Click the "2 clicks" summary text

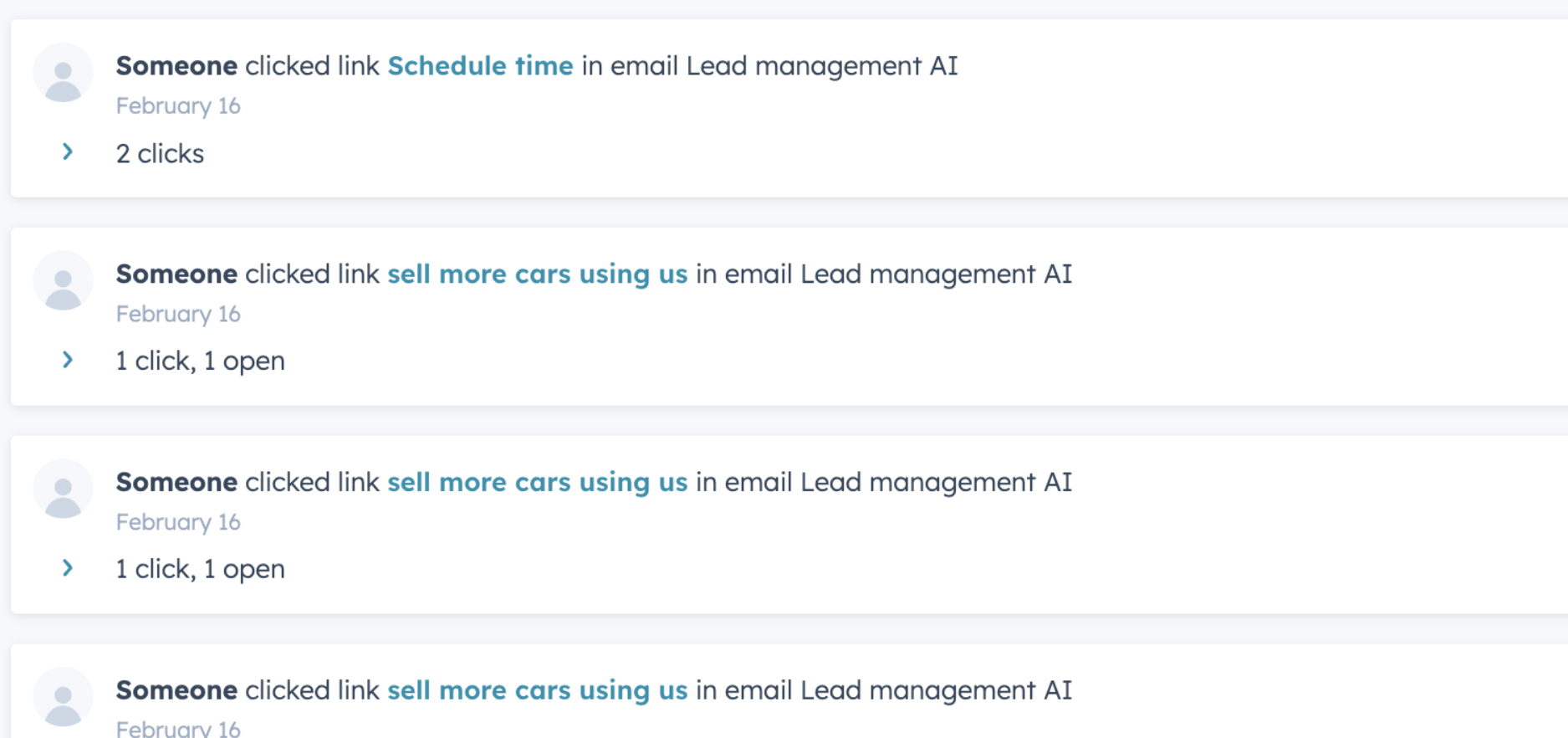pyautogui.click(x=160, y=154)
